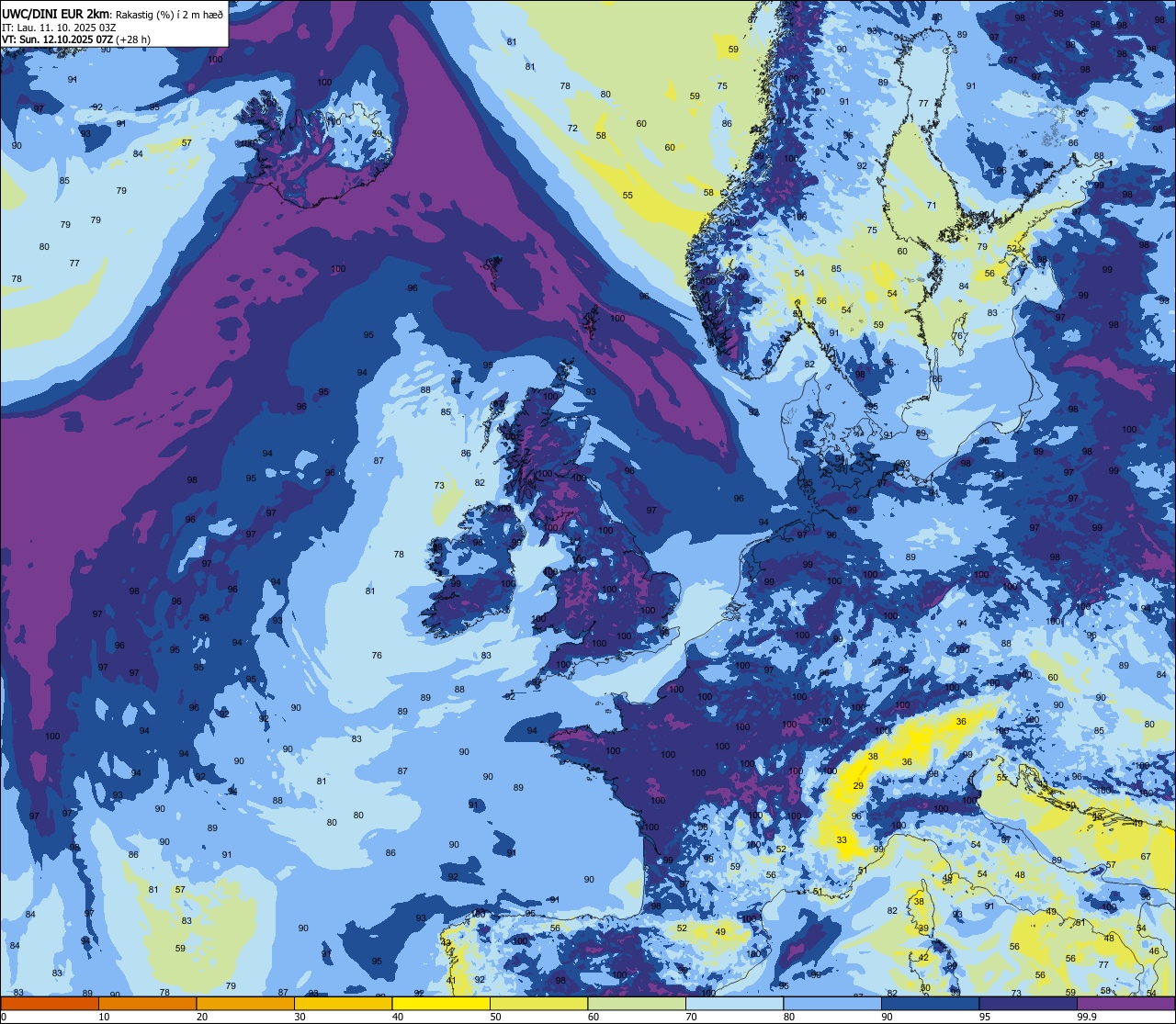
Task: Click the map humidity value '67'
Action: tap(1146, 857)
